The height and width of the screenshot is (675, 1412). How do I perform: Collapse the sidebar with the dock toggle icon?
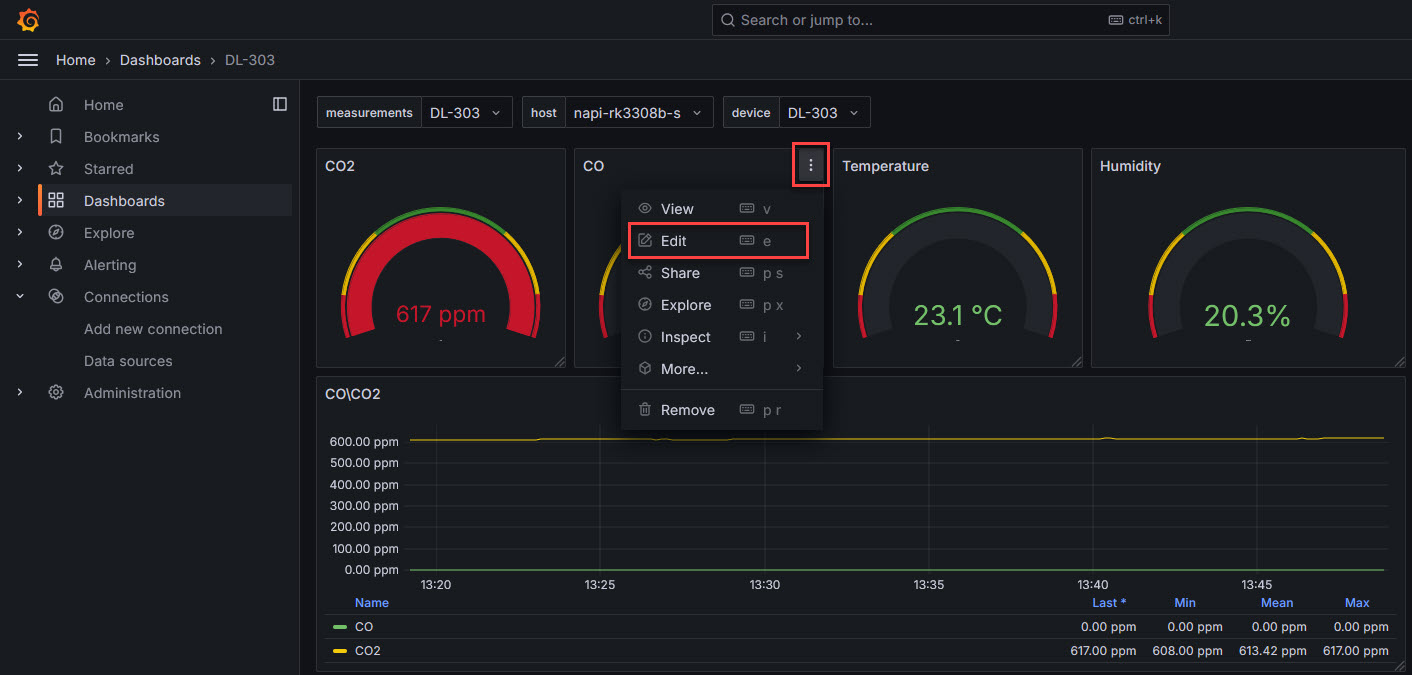click(x=279, y=103)
